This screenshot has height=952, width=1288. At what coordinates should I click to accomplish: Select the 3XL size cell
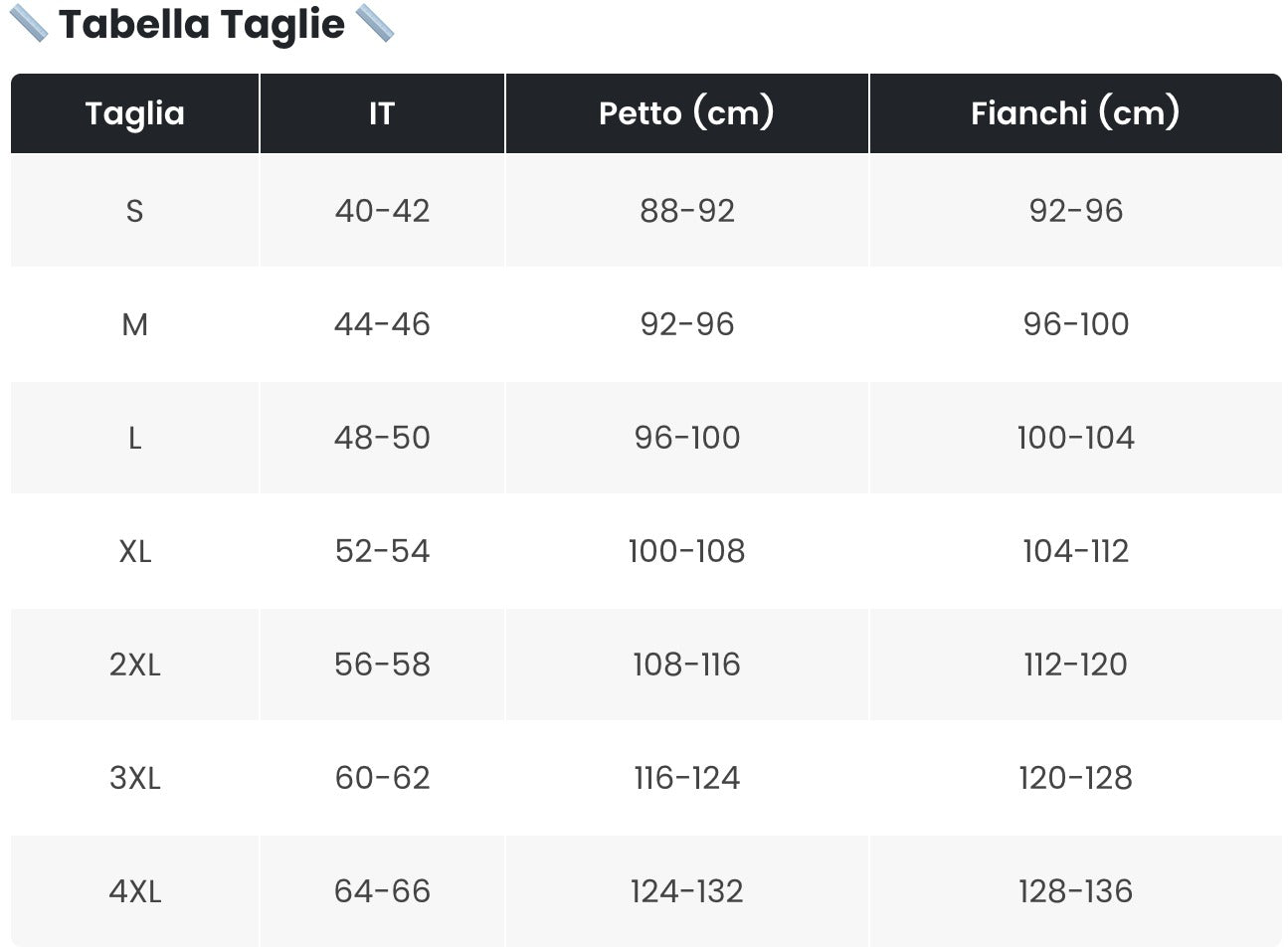135,778
